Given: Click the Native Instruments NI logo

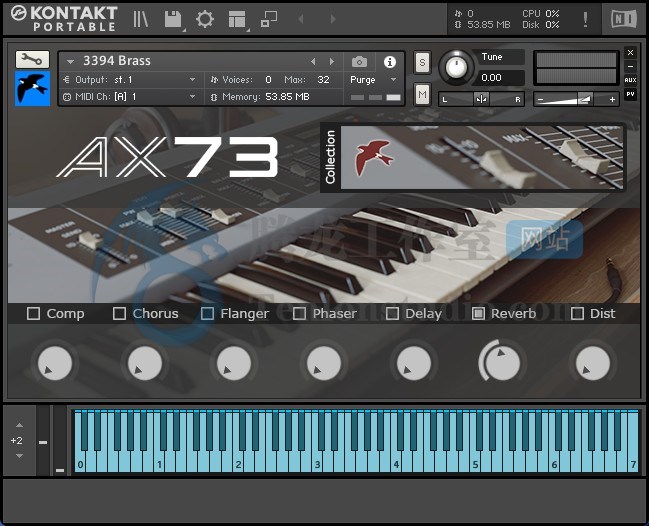Looking at the screenshot, I should (x=624, y=19).
